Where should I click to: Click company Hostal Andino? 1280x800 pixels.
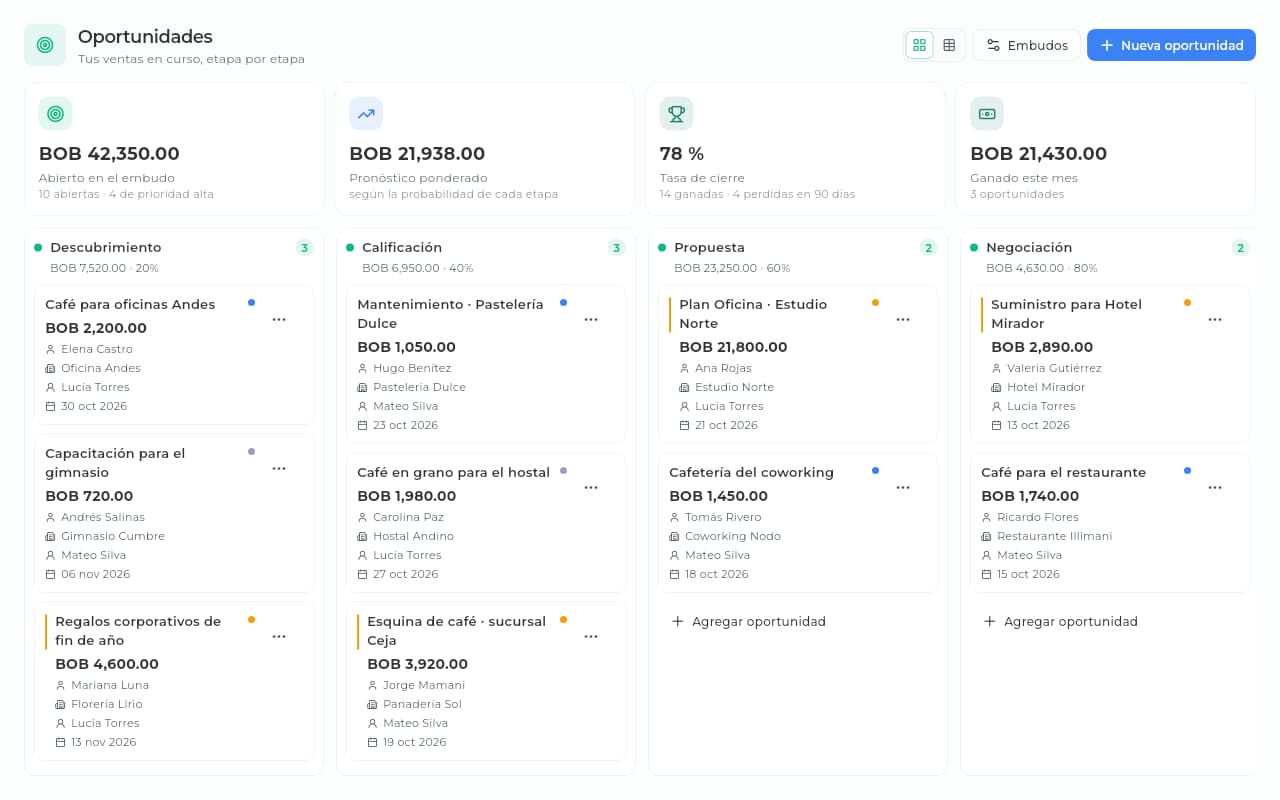coord(413,536)
